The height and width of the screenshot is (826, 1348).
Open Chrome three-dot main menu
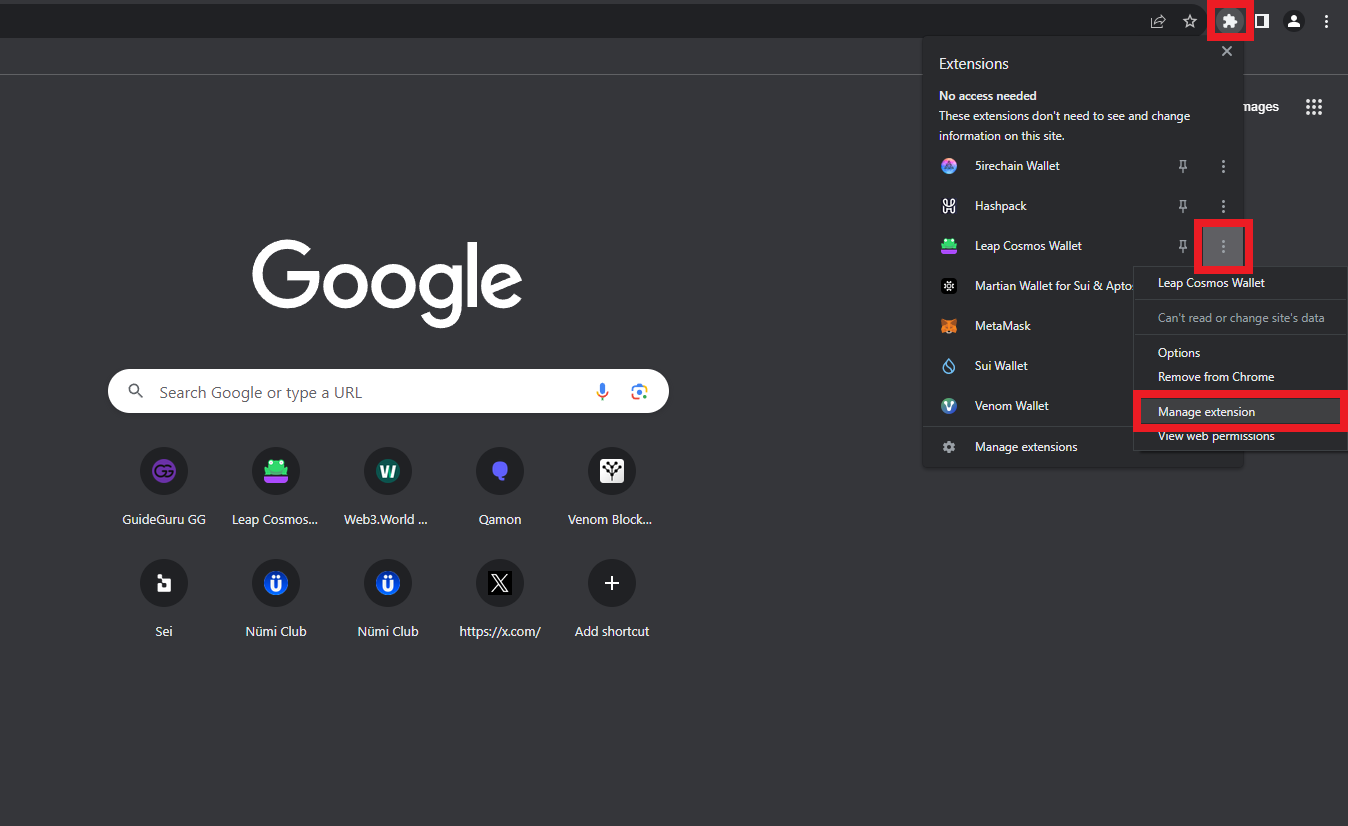[1326, 21]
